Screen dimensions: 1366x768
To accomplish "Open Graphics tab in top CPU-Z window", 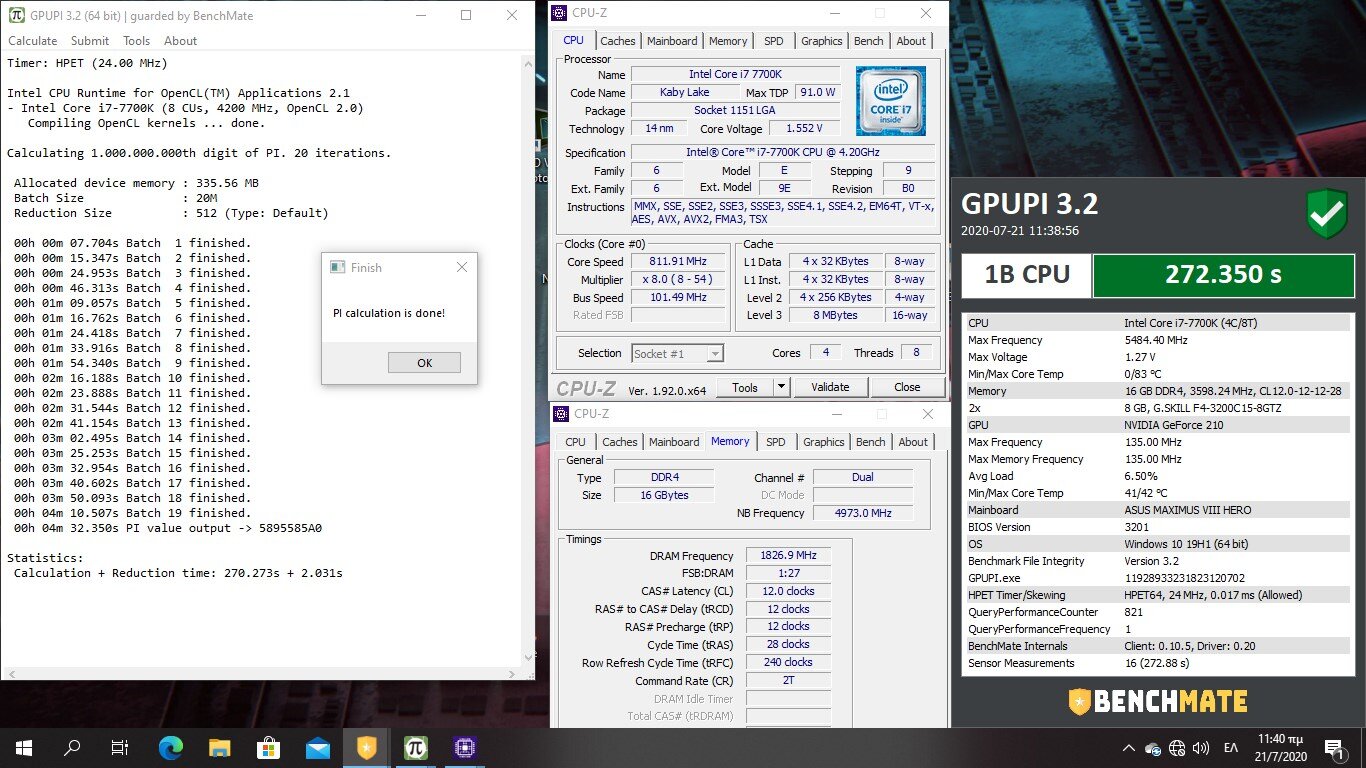I will (821, 41).
